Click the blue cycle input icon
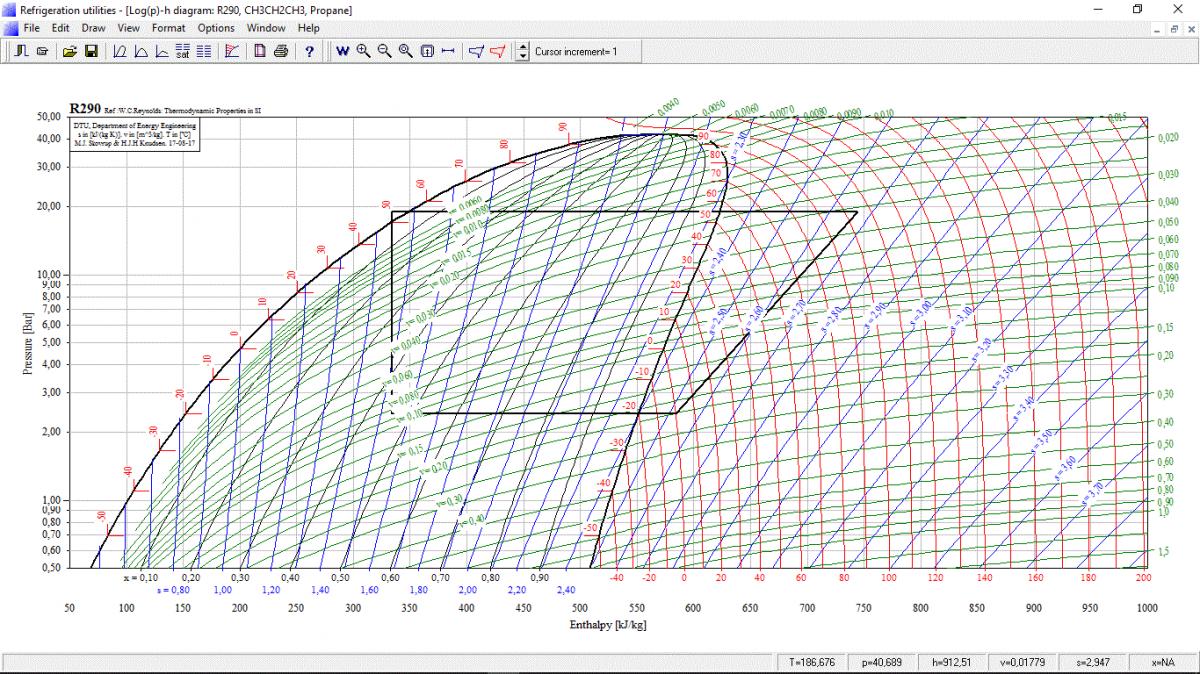 pos(476,51)
